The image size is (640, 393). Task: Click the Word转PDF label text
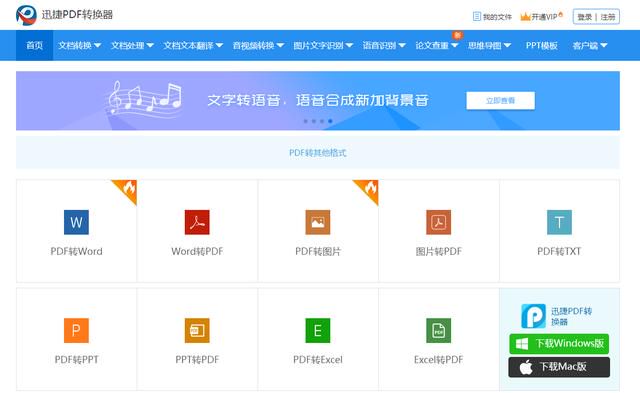click(197, 251)
